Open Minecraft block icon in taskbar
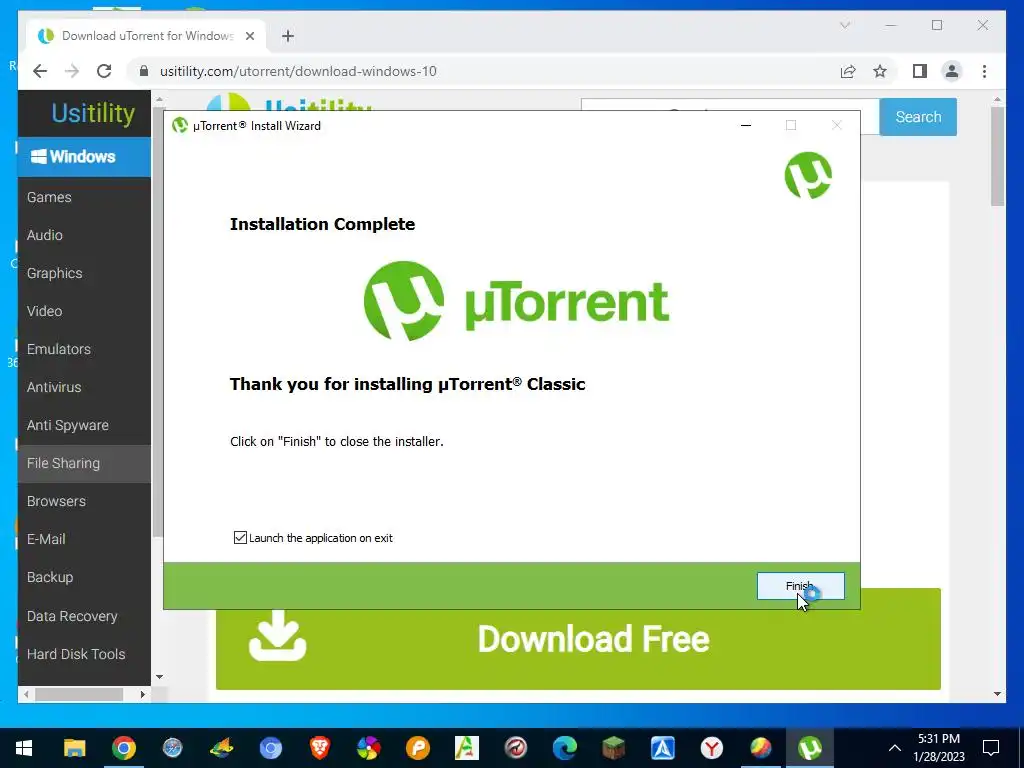Screen dimensions: 1024x768 click(613, 748)
